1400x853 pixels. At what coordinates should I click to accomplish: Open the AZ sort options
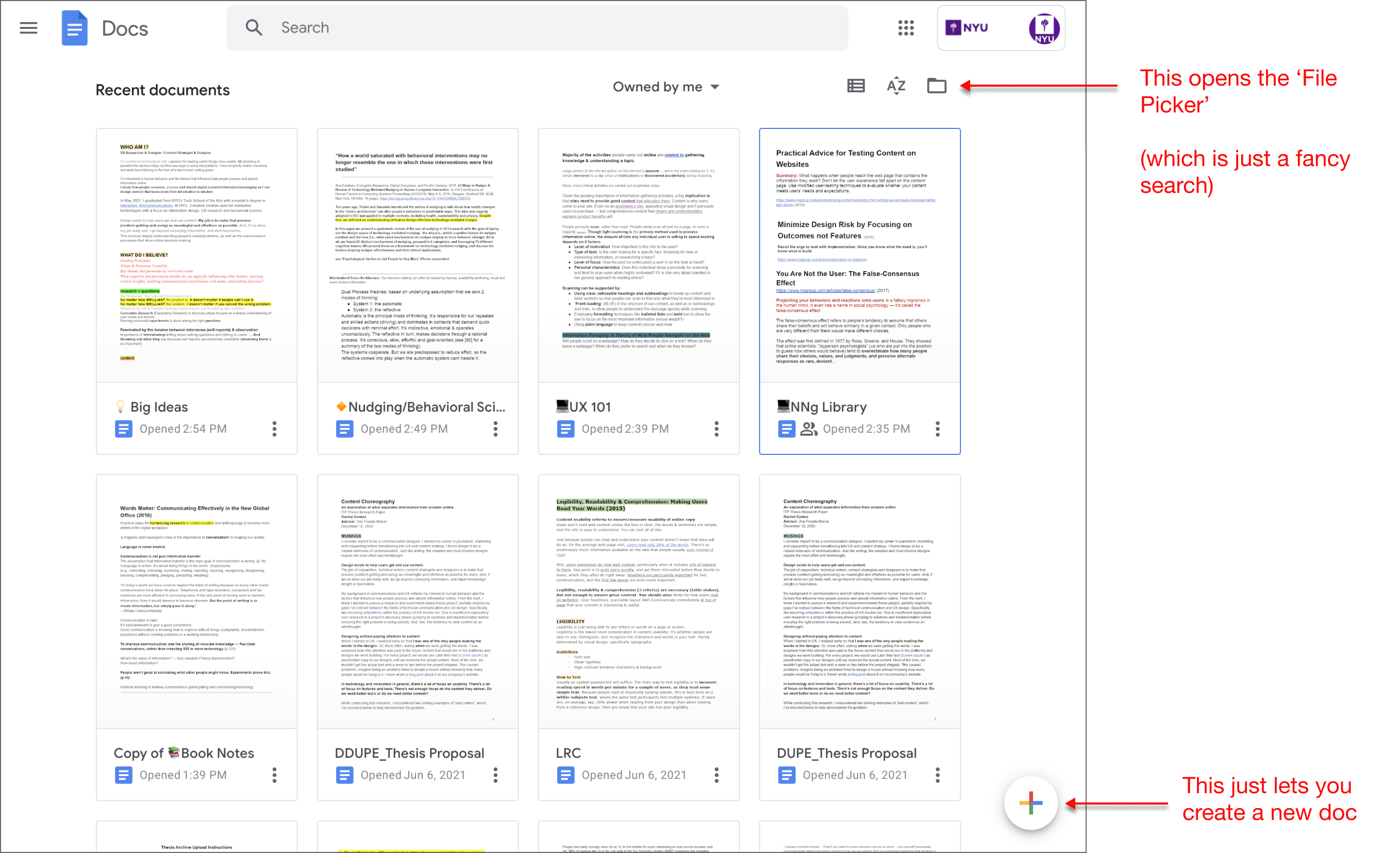[896, 86]
